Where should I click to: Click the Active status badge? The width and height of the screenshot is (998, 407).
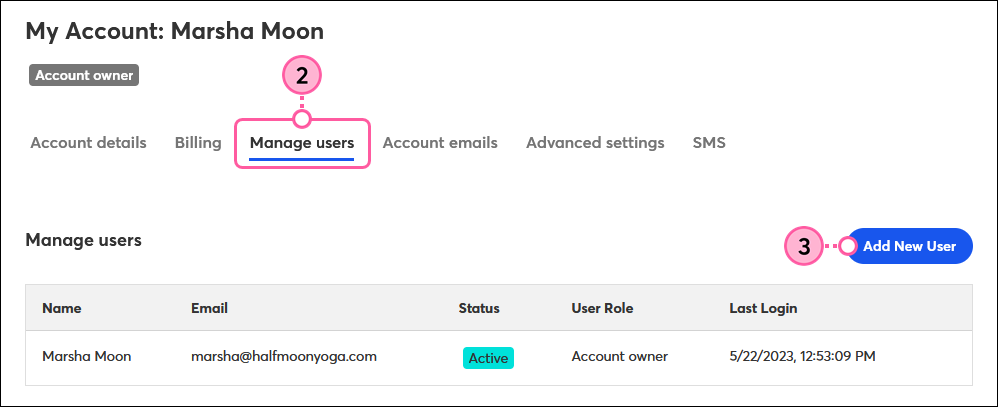click(488, 358)
